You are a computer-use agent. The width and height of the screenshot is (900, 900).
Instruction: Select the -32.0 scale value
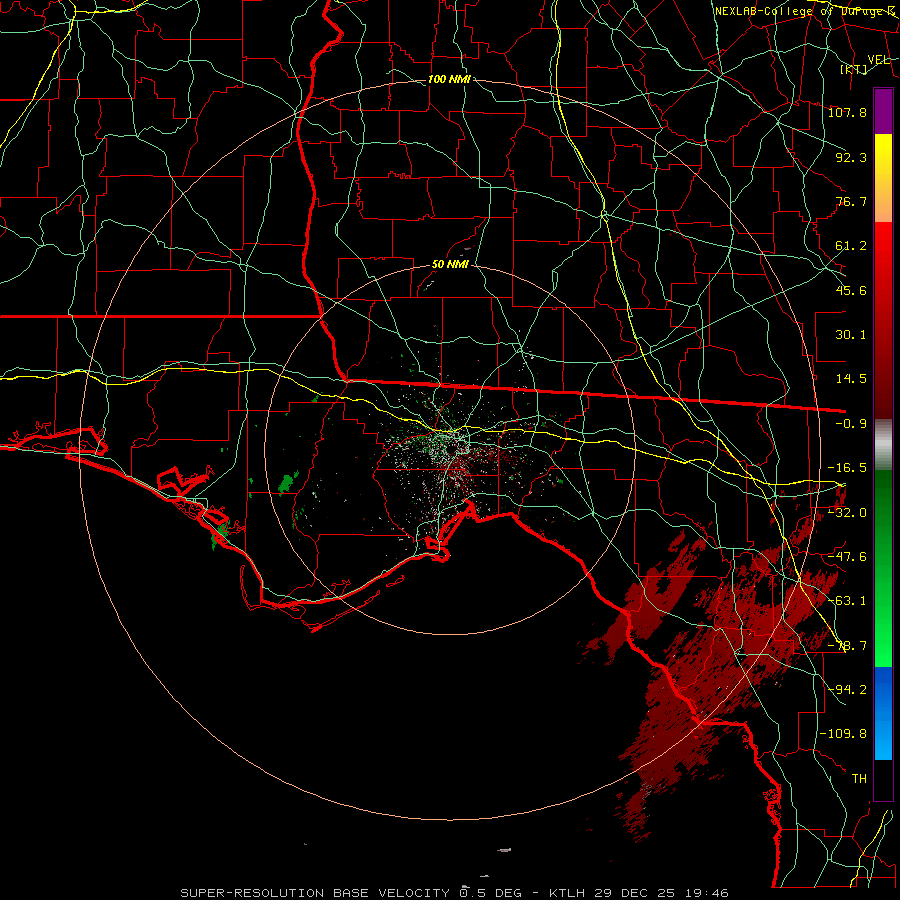click(x=847, y=513)
